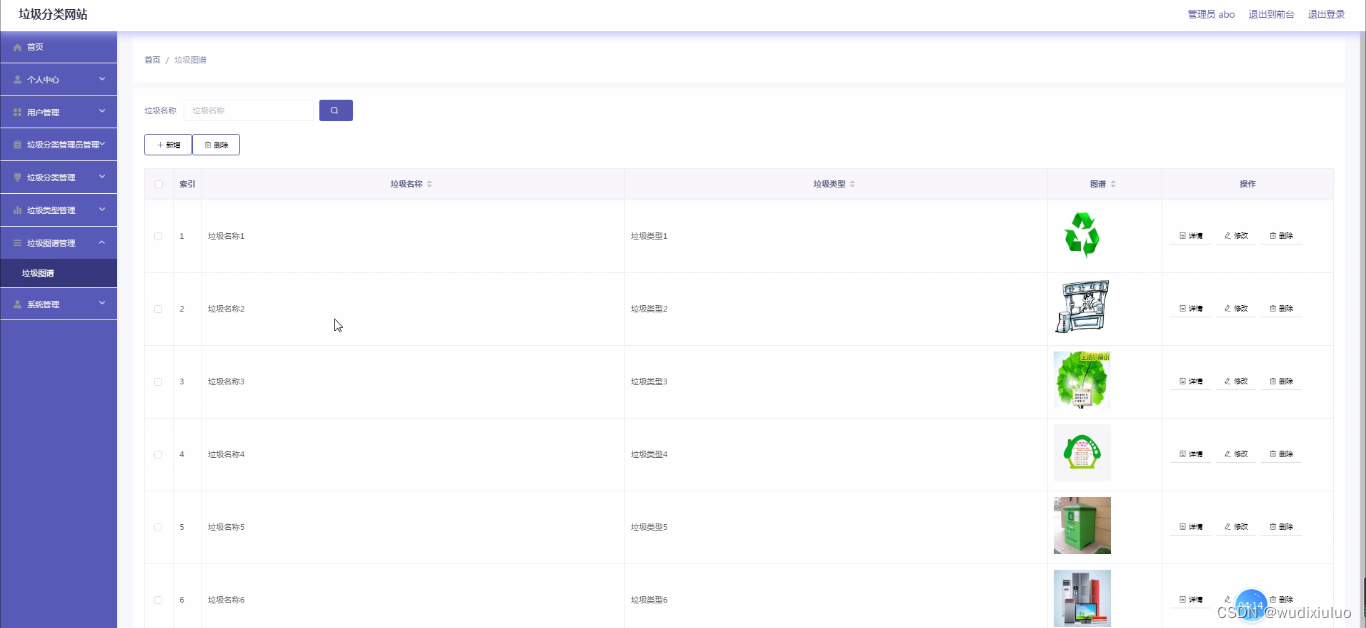
Task: Click the 垃圾名称 search input field
Action: (248, 110)
